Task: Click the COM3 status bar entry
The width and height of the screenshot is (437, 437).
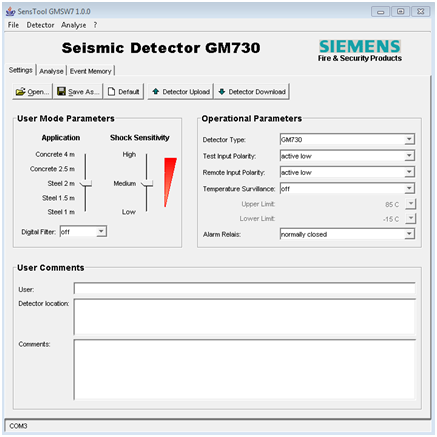Action: tap(18, 426)
